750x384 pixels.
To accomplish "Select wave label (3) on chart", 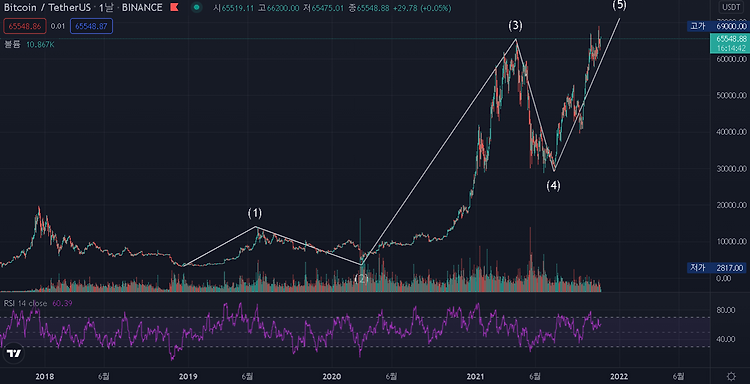I will point(515,26).
